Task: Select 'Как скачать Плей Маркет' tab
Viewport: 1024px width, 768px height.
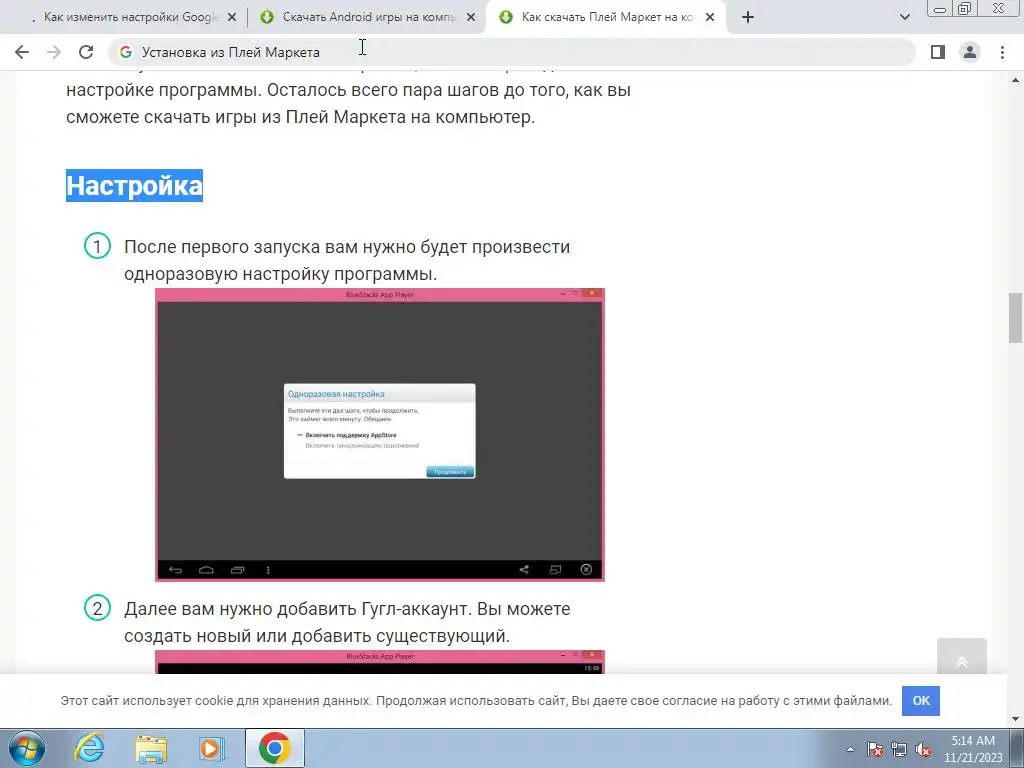Action: (607, 18)
